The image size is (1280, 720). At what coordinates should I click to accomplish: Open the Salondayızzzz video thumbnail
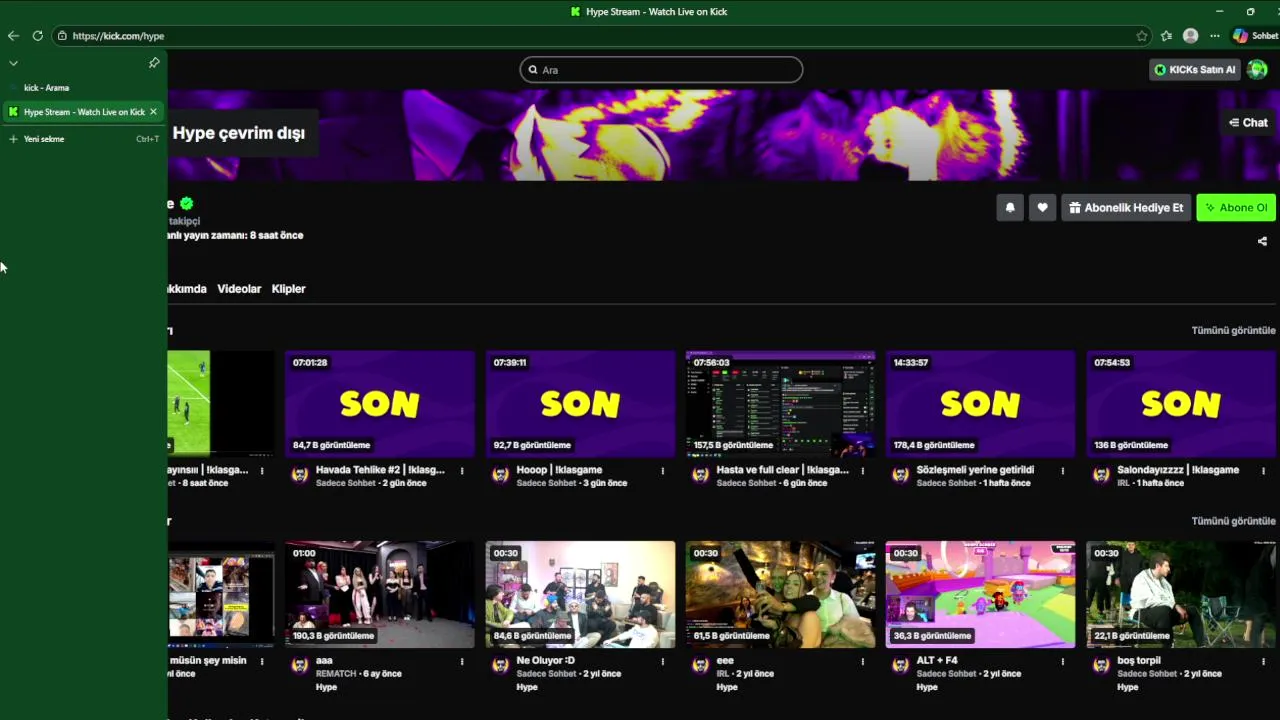(x=1181, y=404)
